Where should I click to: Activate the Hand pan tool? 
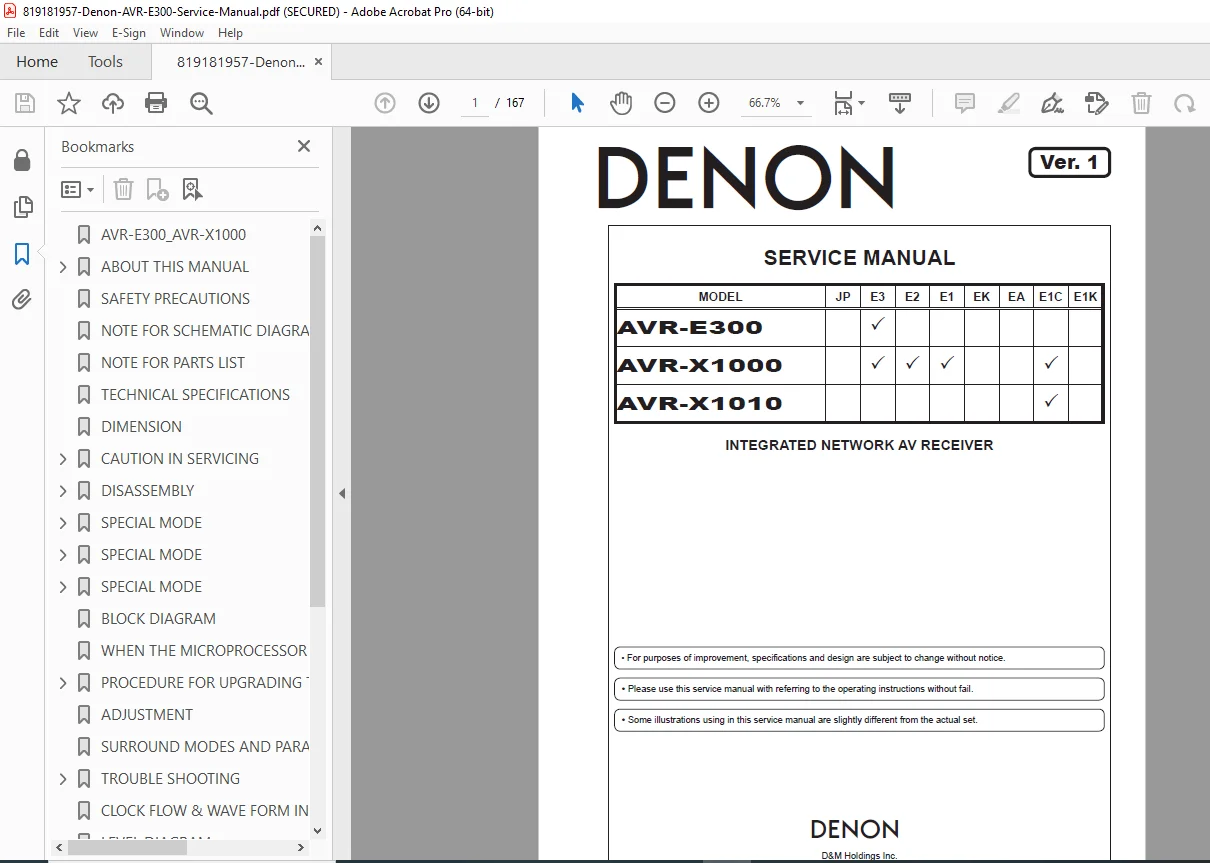[x=621, y=103]
